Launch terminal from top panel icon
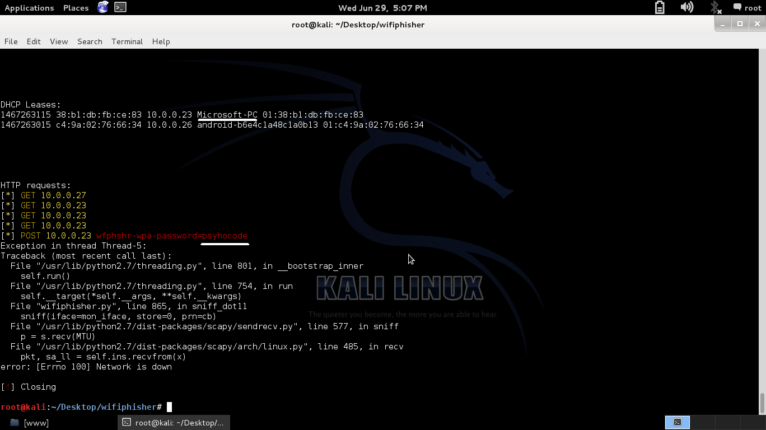The image size is (766, 430). (120, 7)
